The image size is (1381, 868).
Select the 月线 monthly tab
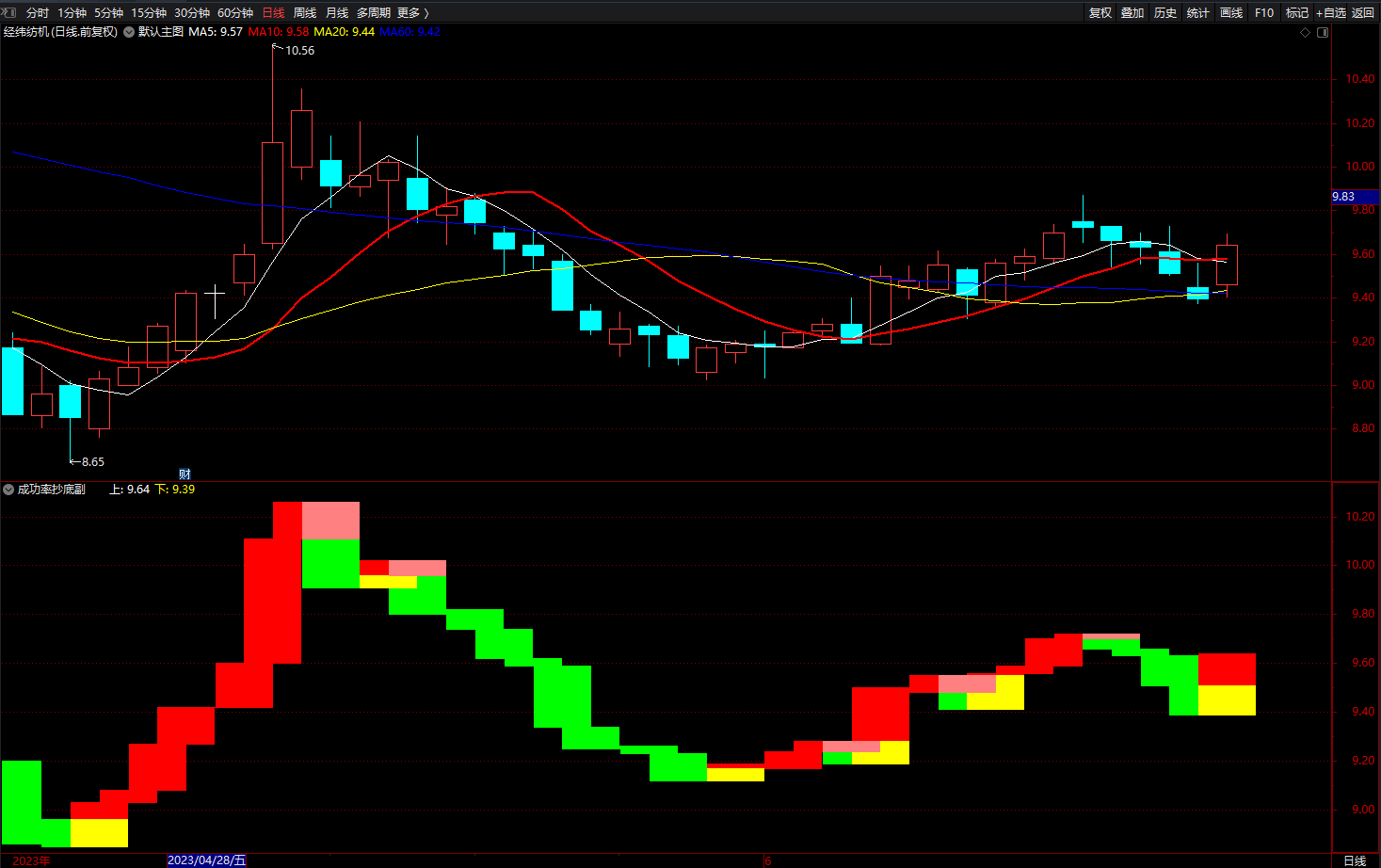(x=337, y=12)
